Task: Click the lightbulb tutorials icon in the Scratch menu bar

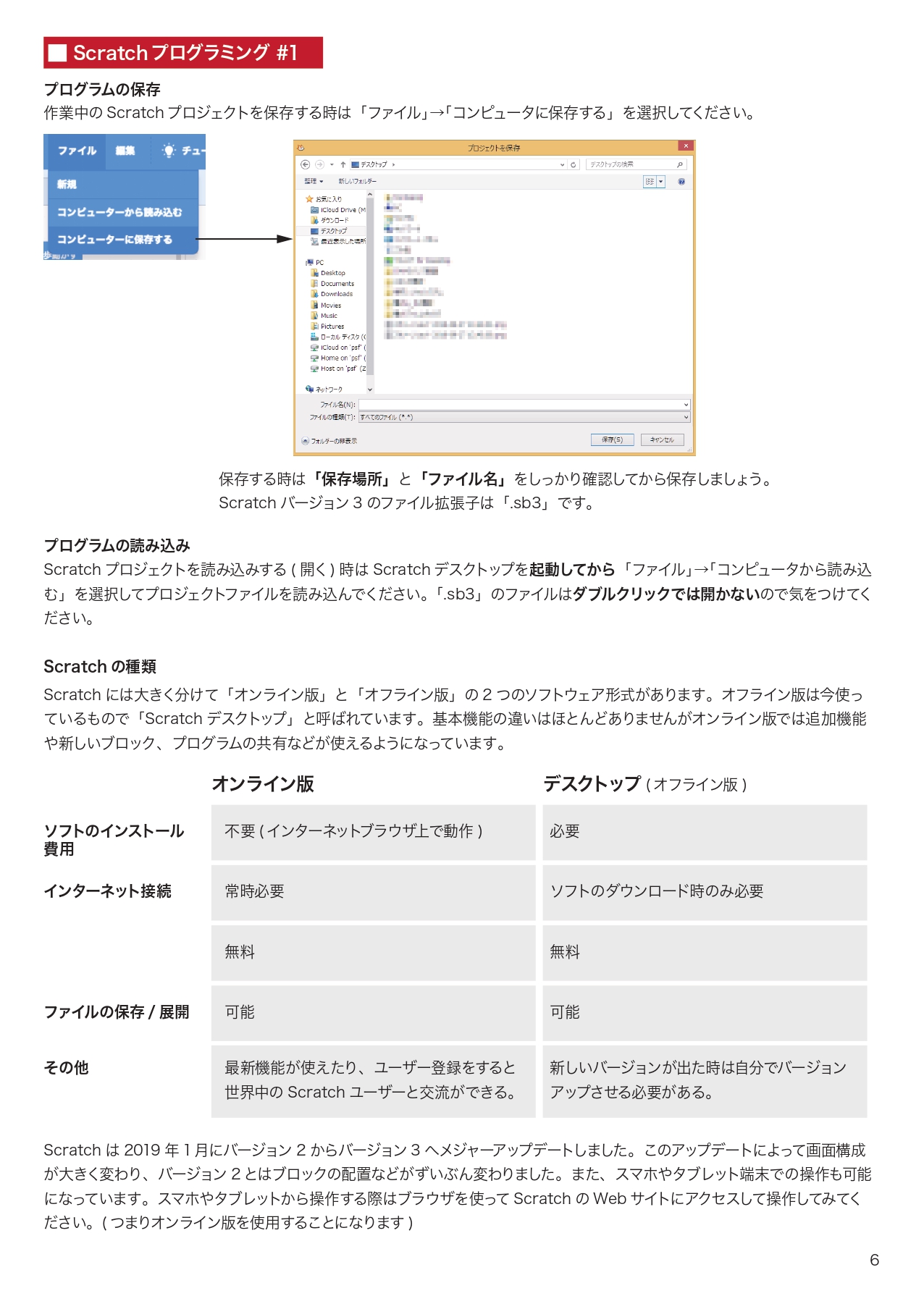Action: pyautogui.click(x=169, y=151)
